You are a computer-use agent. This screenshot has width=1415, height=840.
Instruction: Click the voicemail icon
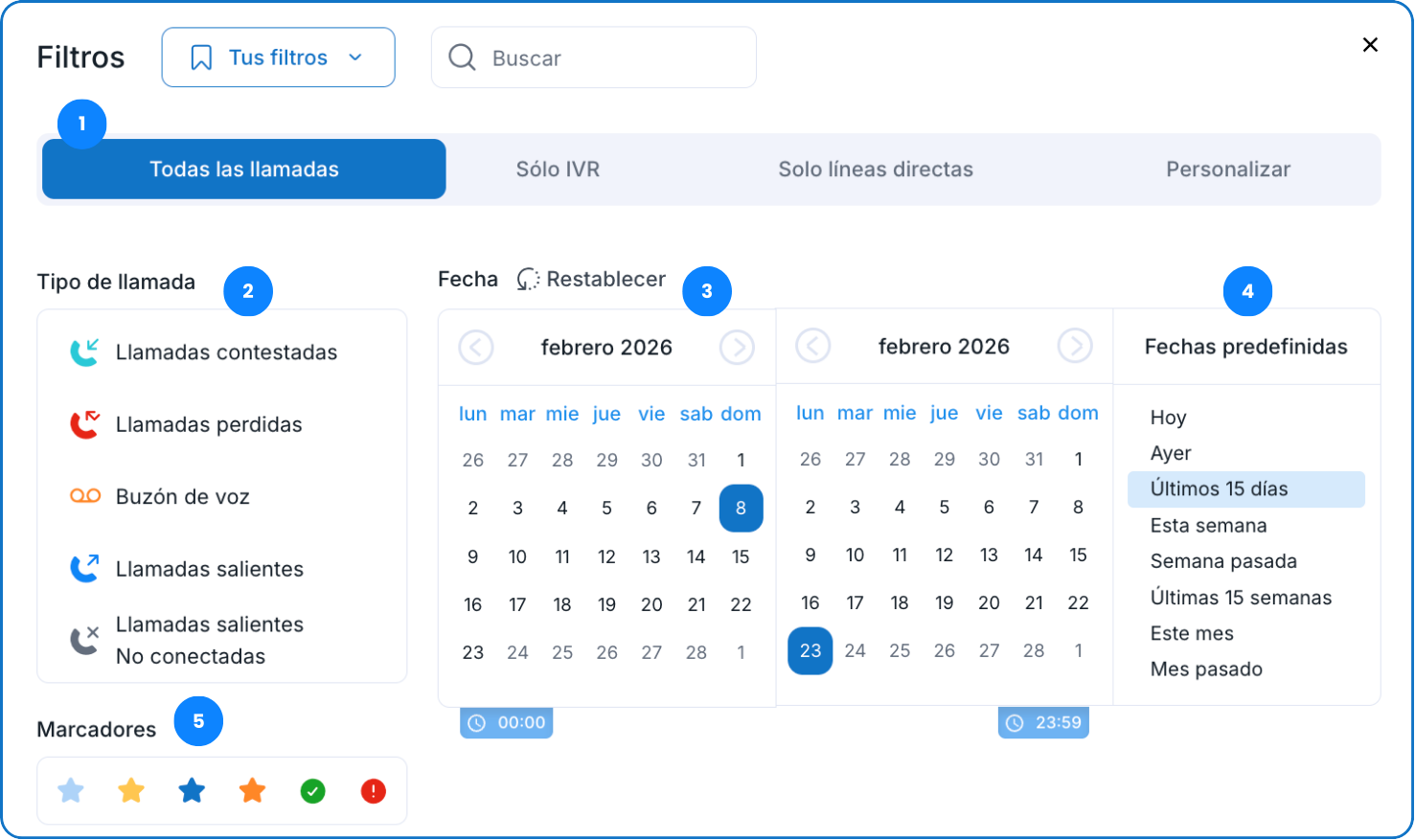pyautogui.click(x=85, y=496)
